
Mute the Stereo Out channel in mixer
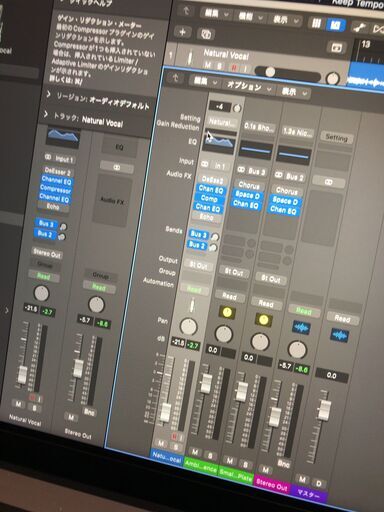point(266,470)
